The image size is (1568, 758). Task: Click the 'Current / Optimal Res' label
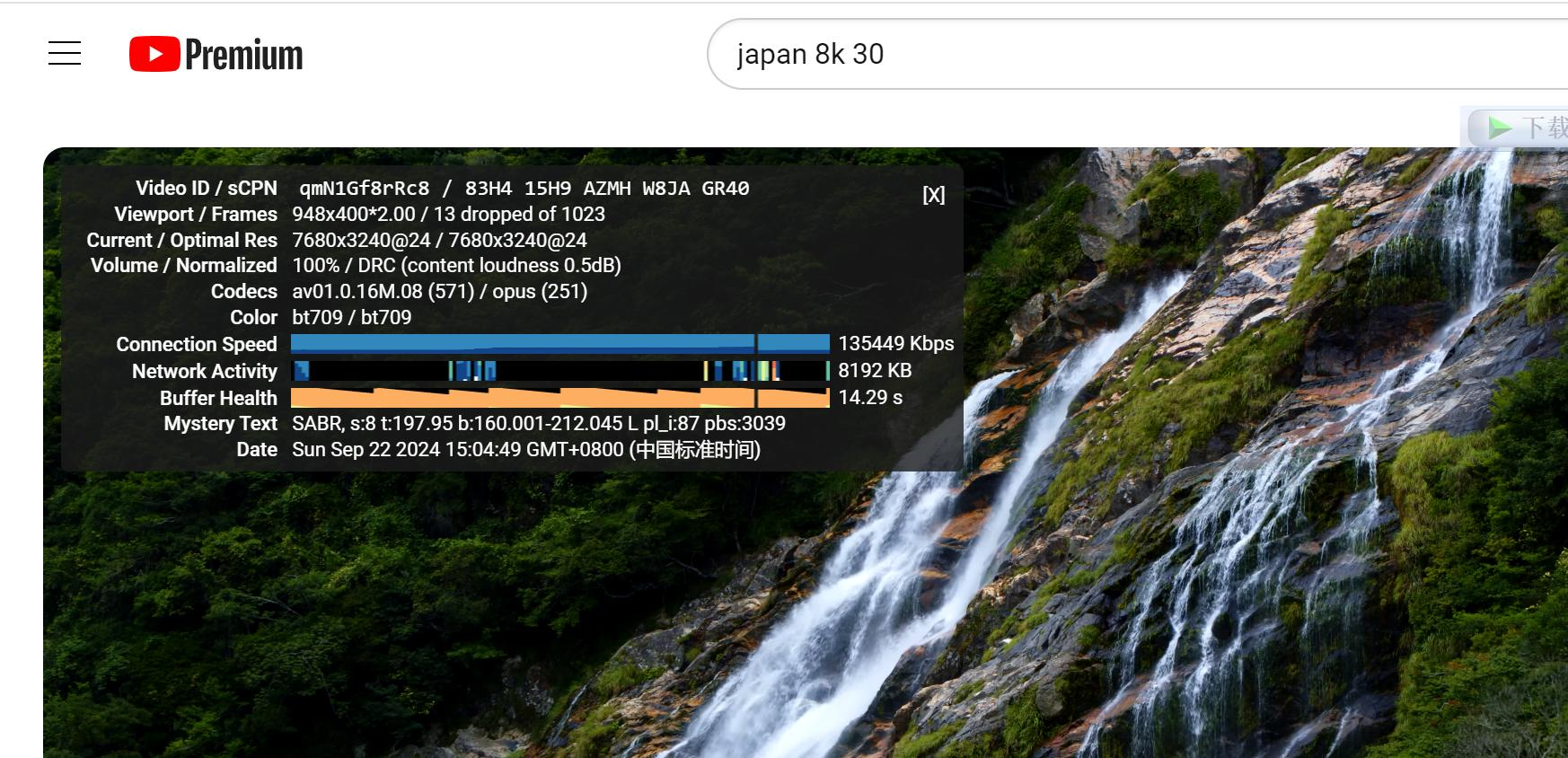click(x=181, y=241)
